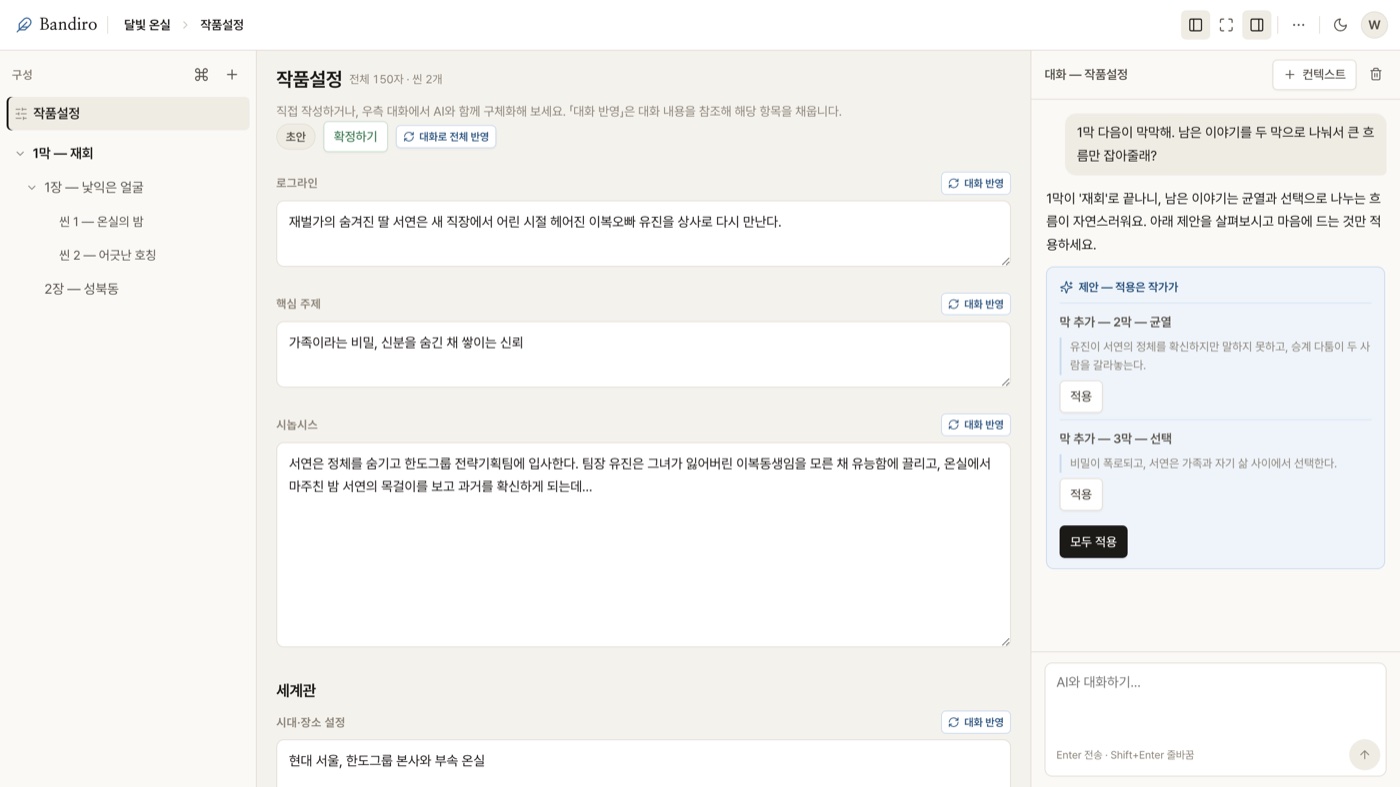Focus the 시대·장소 설정 field
1400x787 pixels.
tap(643, 763)
